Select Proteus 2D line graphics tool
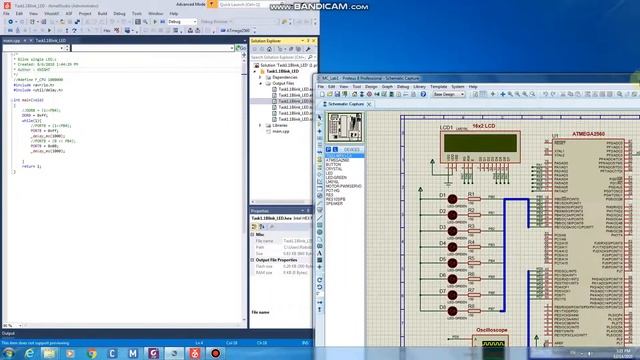This screenshot has width=640, height=360. point(320,218)
